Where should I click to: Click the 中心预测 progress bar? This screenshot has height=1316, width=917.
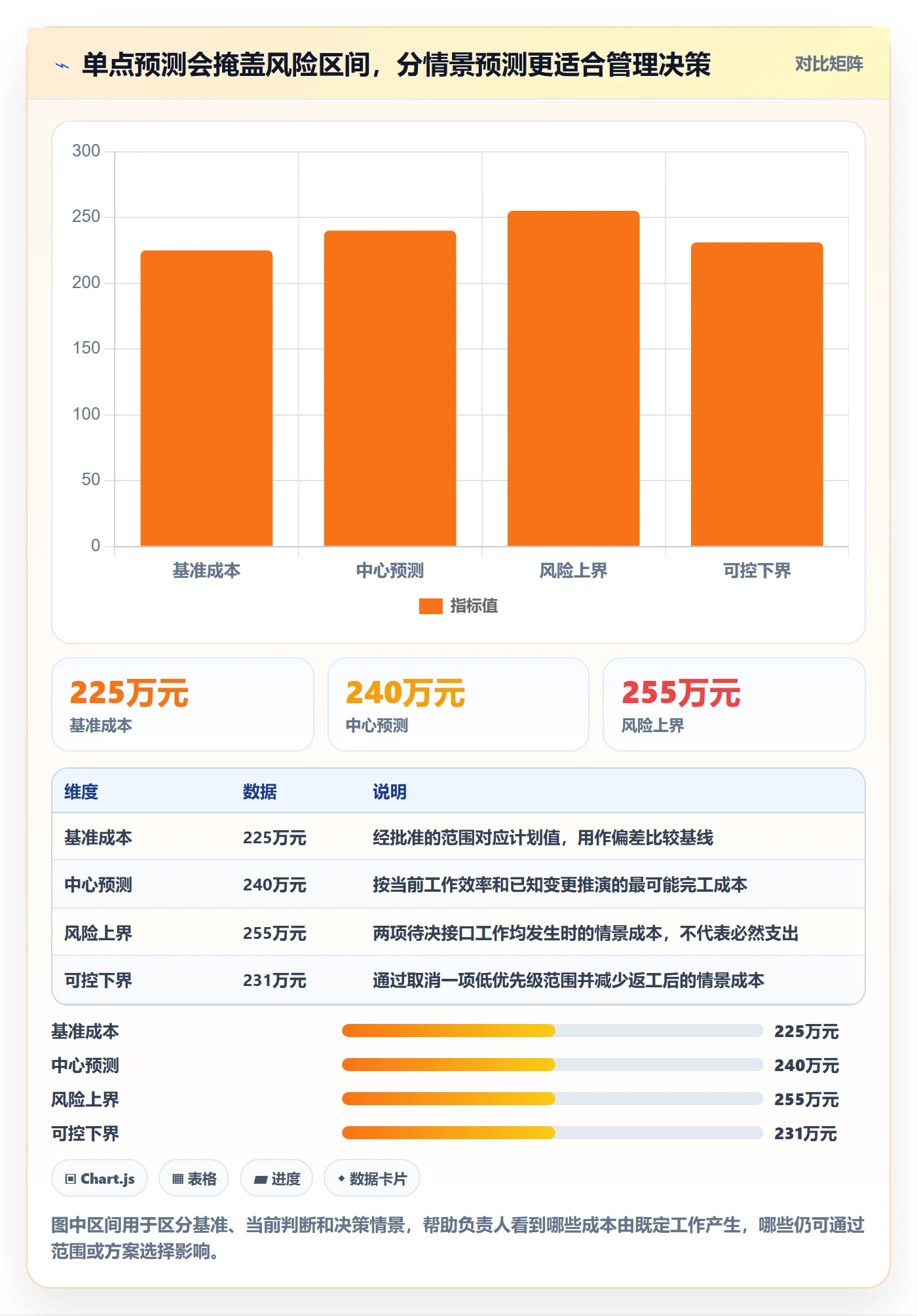click(x=552, y=1065)
